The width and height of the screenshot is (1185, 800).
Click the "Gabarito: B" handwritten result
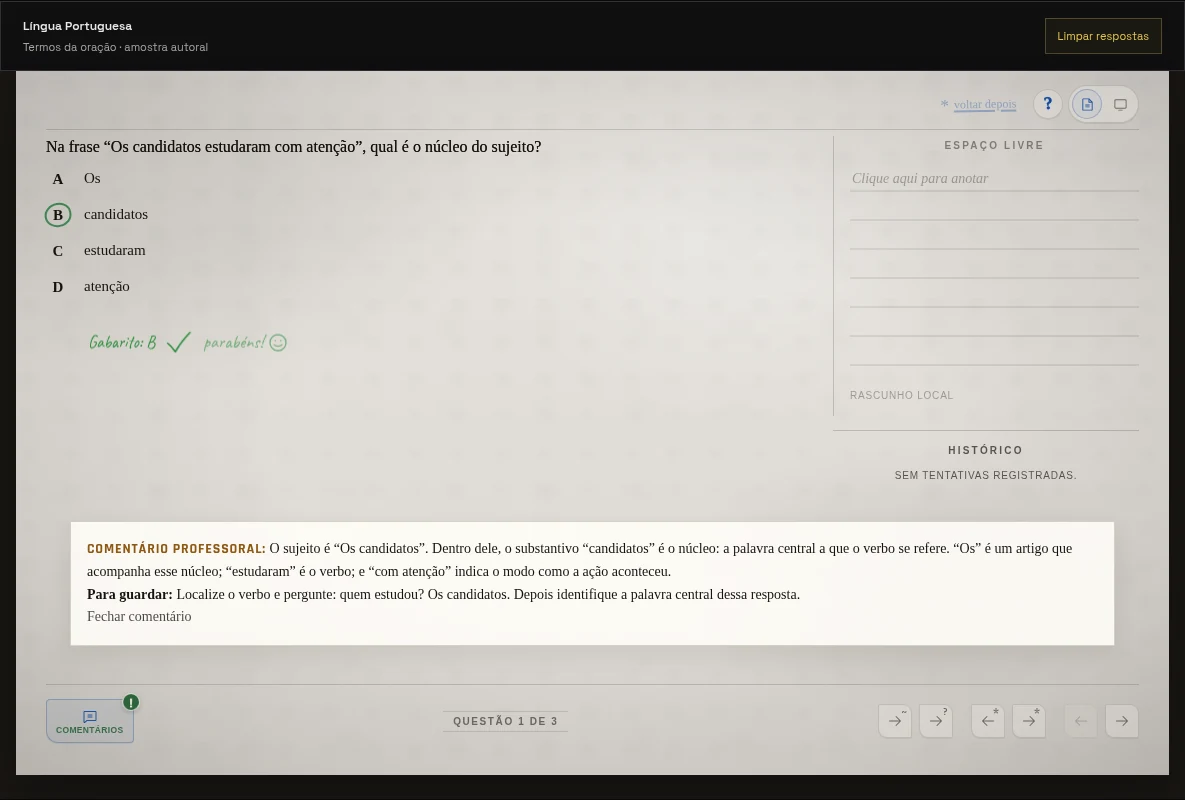[x=122, y=342]
